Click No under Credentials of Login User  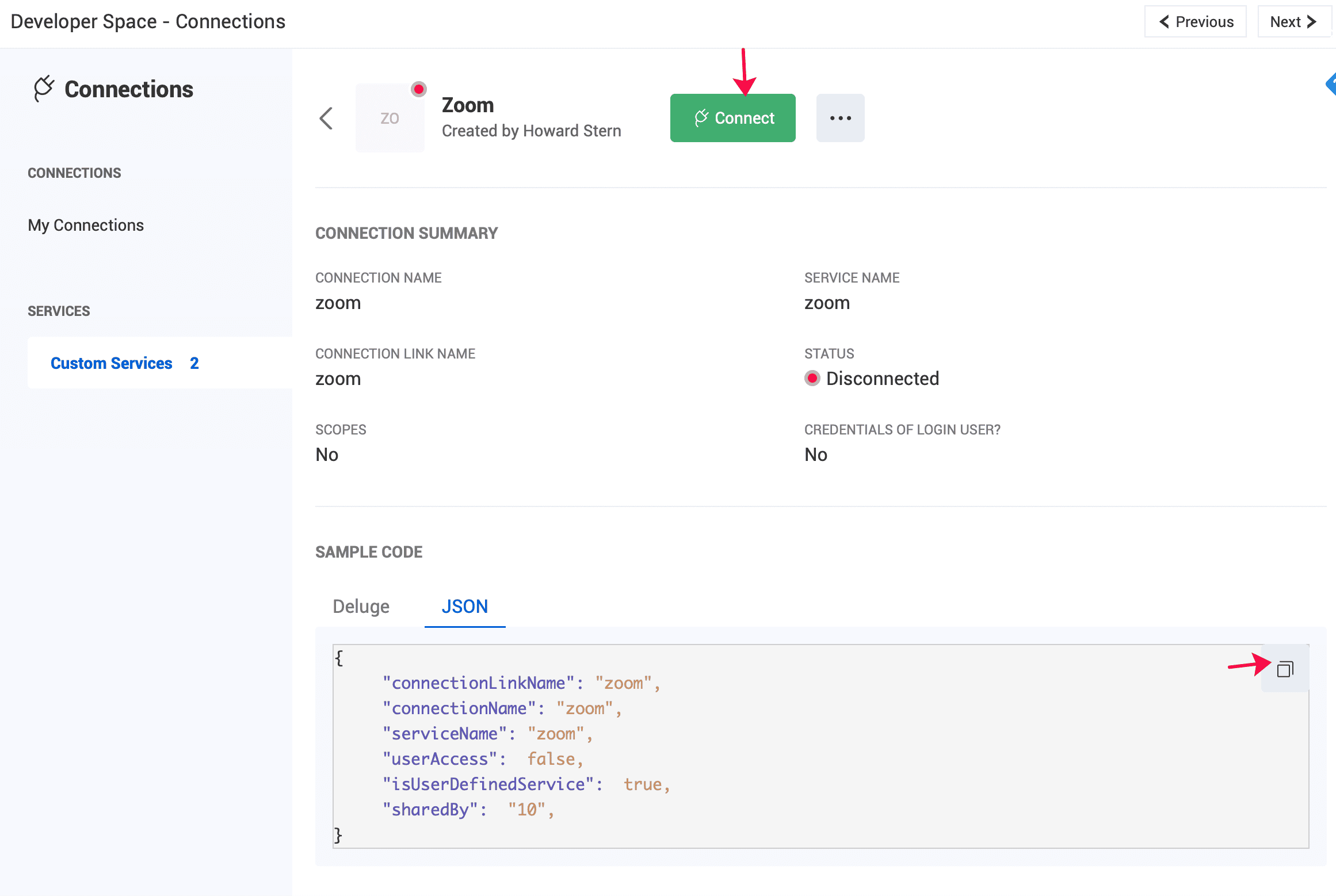[x=816, y=455]
